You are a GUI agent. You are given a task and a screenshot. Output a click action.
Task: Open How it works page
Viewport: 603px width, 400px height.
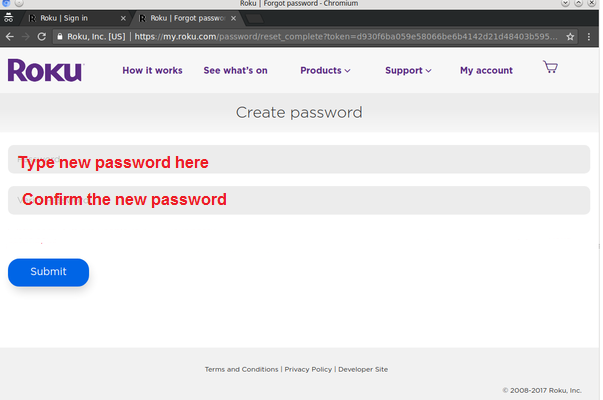152,70
